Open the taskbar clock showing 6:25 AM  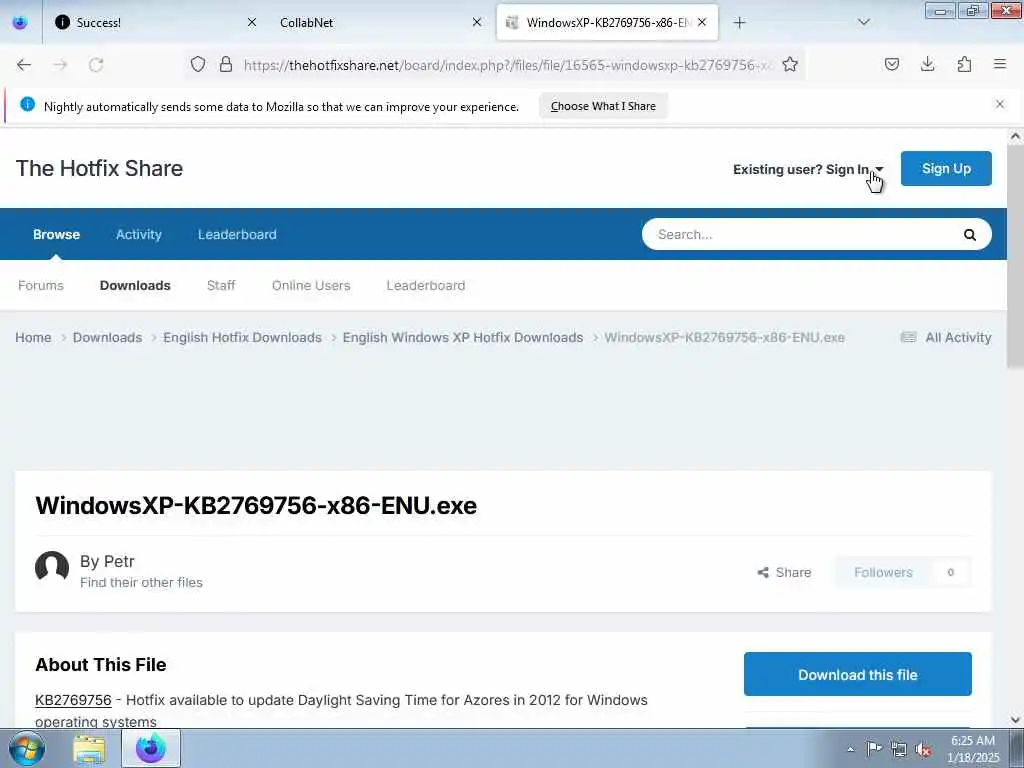point(973,749)
